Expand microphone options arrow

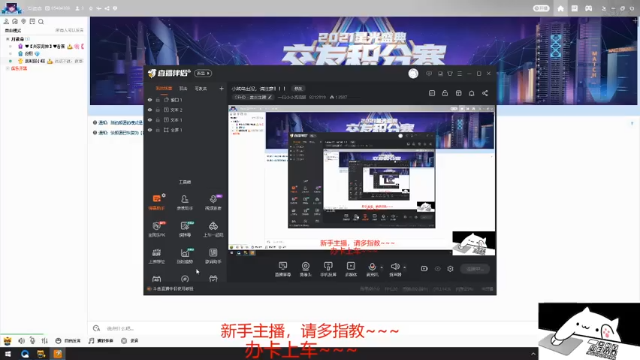[382, 268]
